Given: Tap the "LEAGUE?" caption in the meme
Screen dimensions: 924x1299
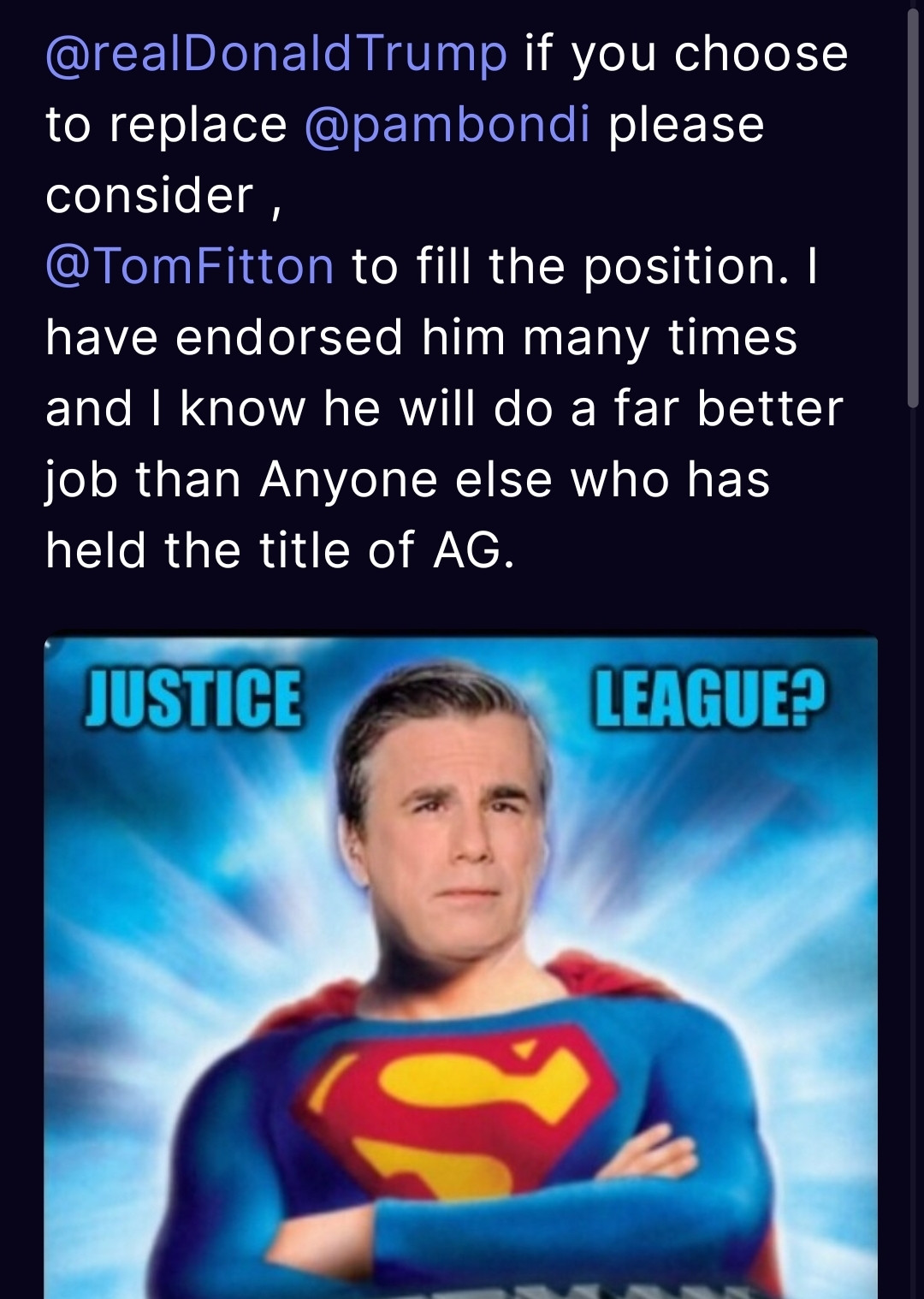Looking at the screenshot, I should [709, 699].
